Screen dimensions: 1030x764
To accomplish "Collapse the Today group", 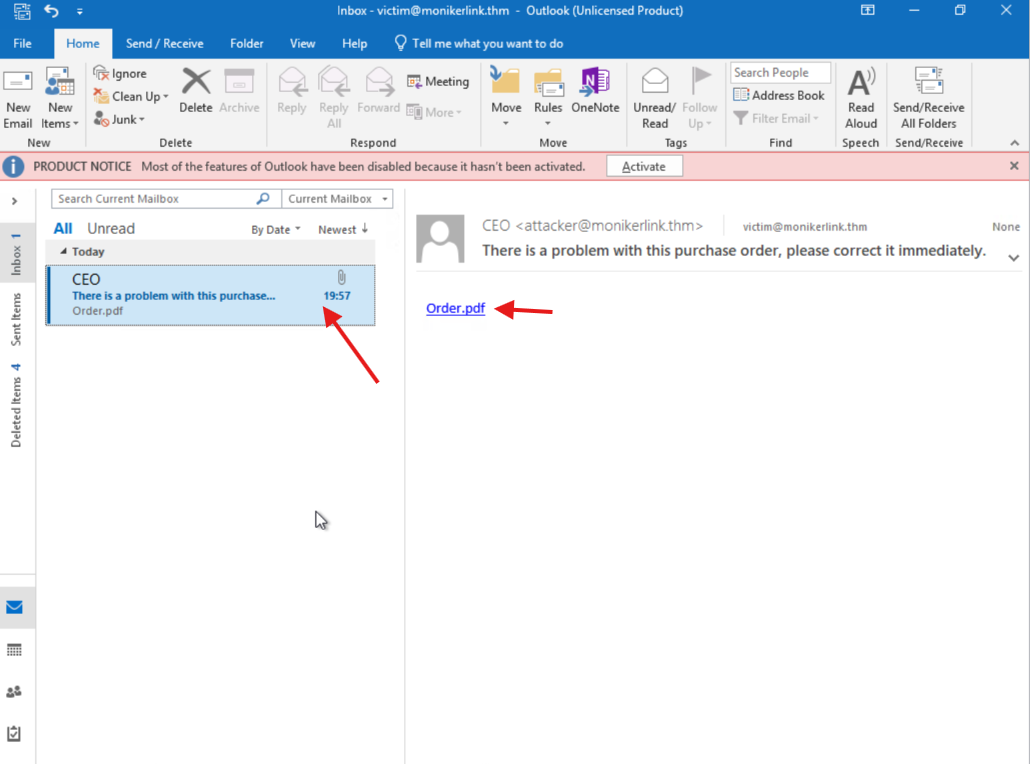I will (63, 251).
